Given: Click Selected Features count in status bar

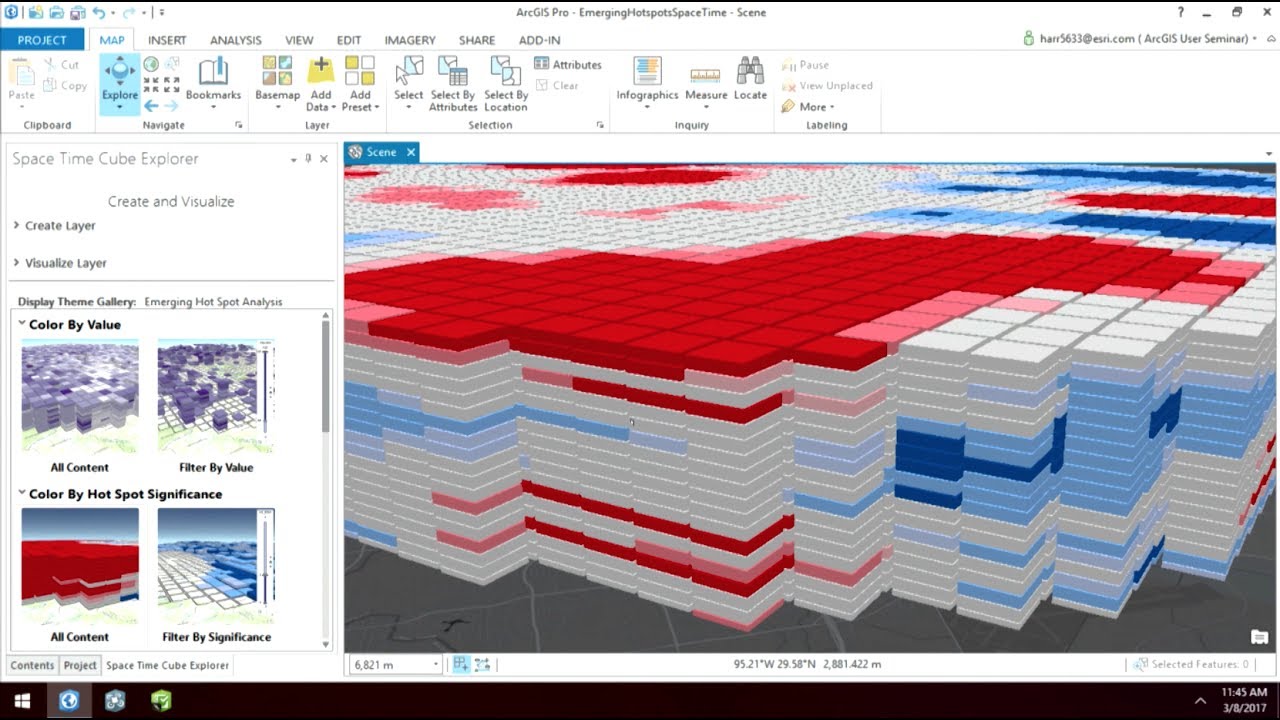Looking at the screenshot, I should coord(1191,664).
